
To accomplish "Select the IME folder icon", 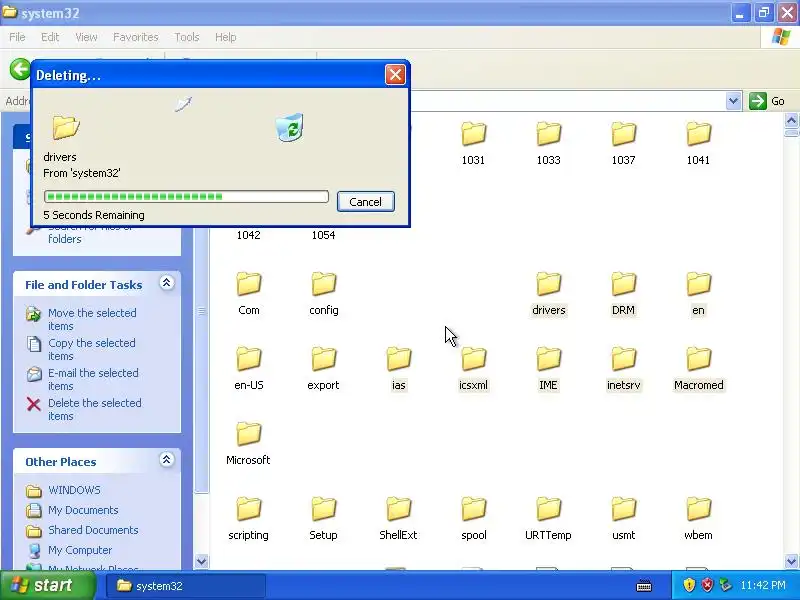I will pos(548,359).
